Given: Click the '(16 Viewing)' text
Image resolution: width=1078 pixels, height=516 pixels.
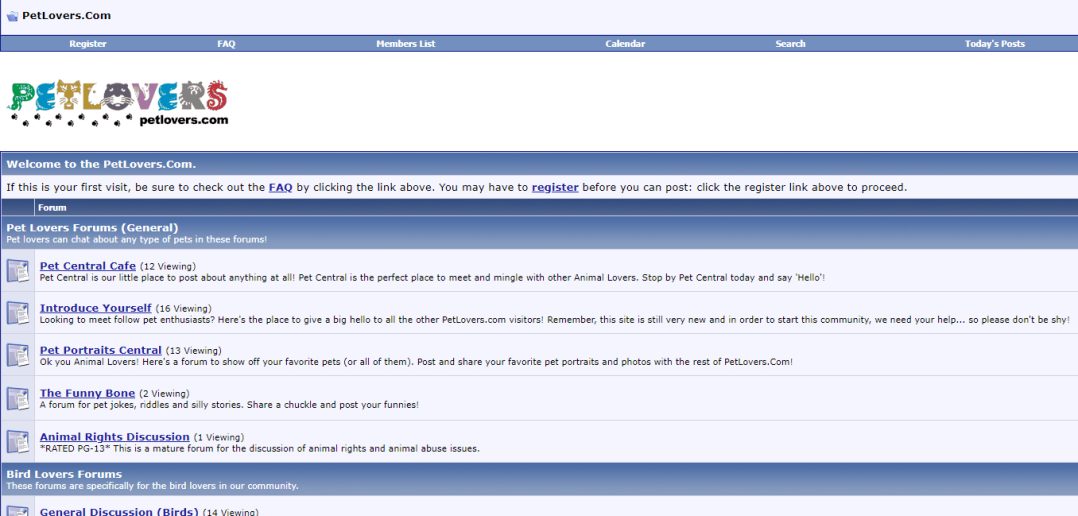Looking at the screenshot, I should [184, 309].
